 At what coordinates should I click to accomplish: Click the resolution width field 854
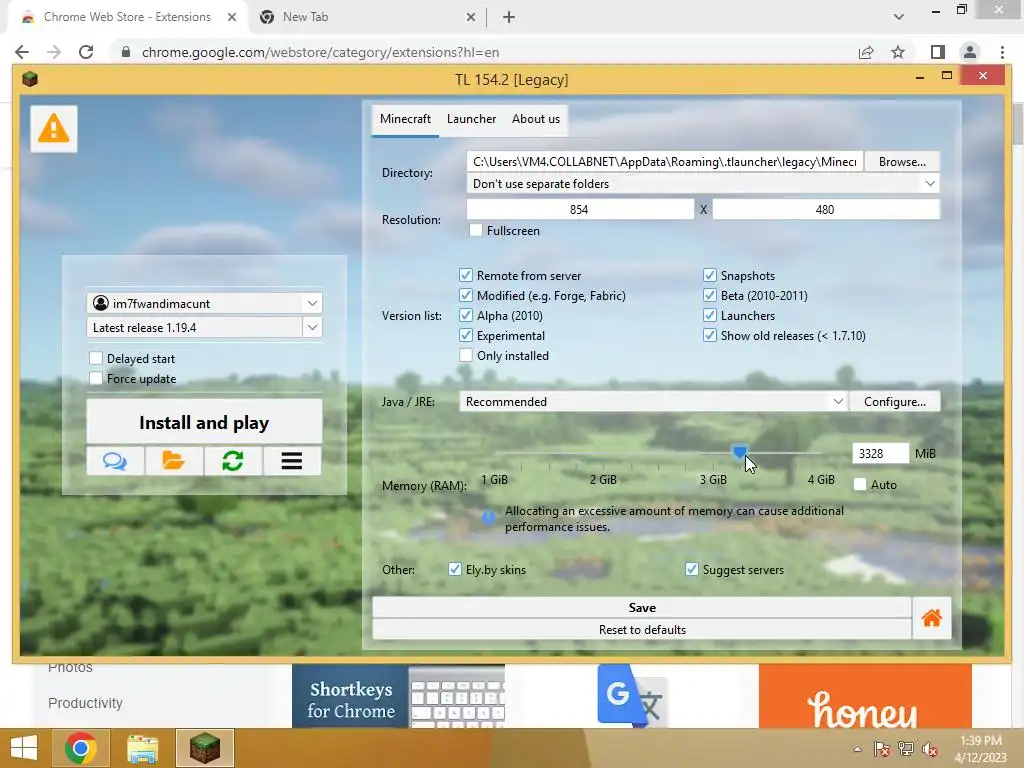[x=580, y=210]
